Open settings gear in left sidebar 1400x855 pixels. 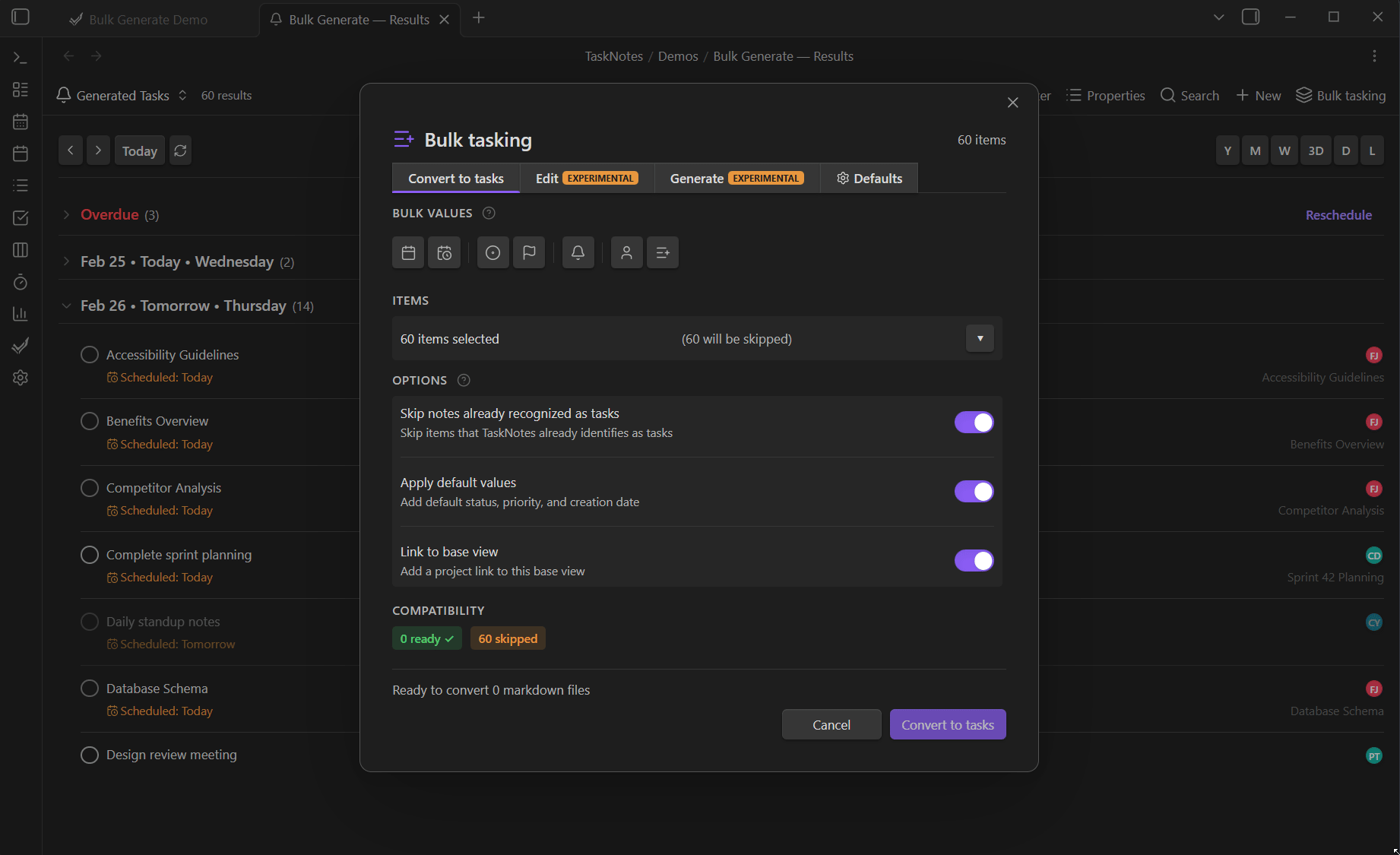(x=21, y=378)
